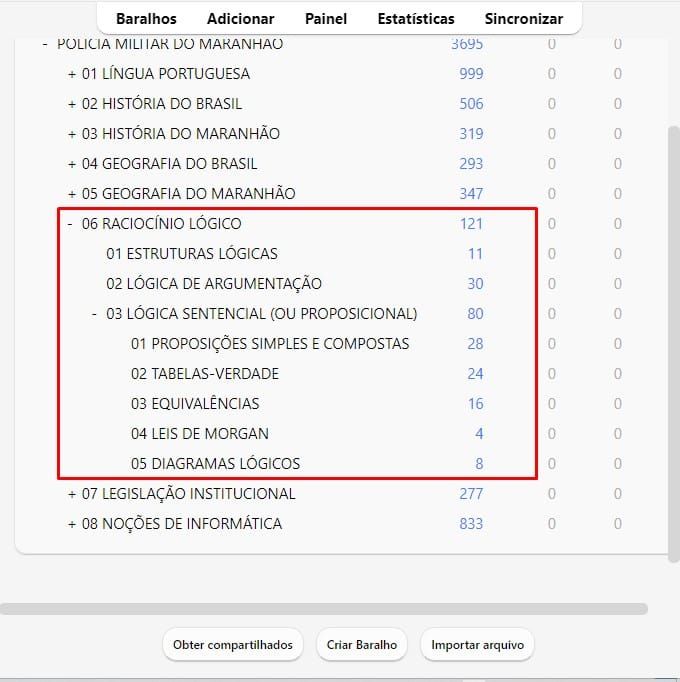This screenshot has height=682, width=680.
Task: Click Sincronizar in the top menu
Action: click(x=523, y=19)
